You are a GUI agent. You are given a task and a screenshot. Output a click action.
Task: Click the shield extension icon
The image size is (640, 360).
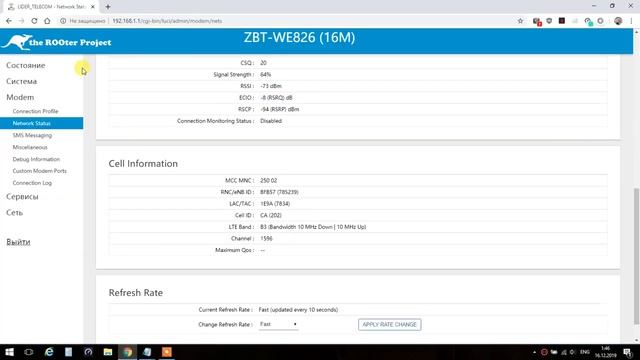549,21
